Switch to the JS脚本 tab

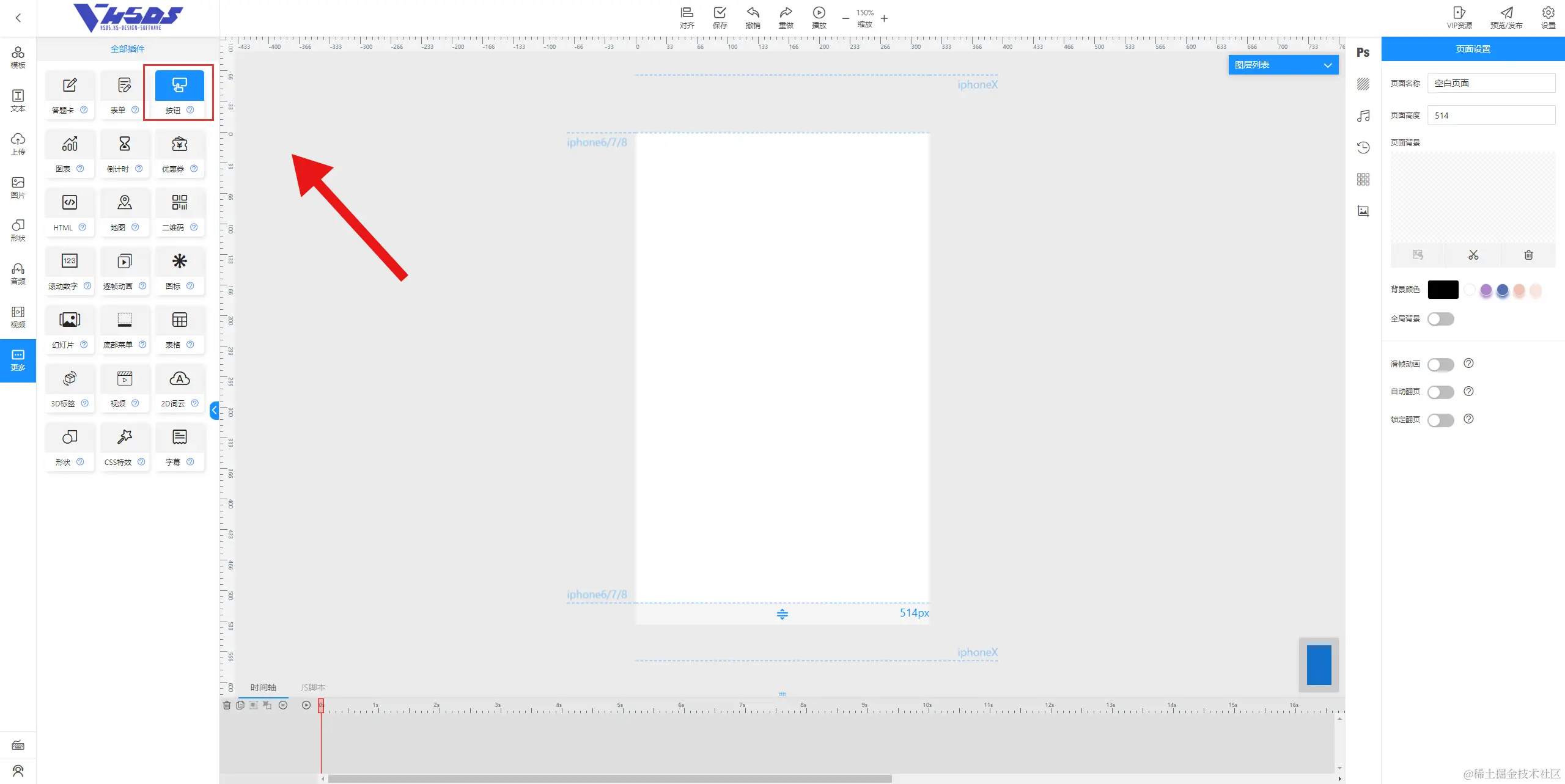coord(312,687)
